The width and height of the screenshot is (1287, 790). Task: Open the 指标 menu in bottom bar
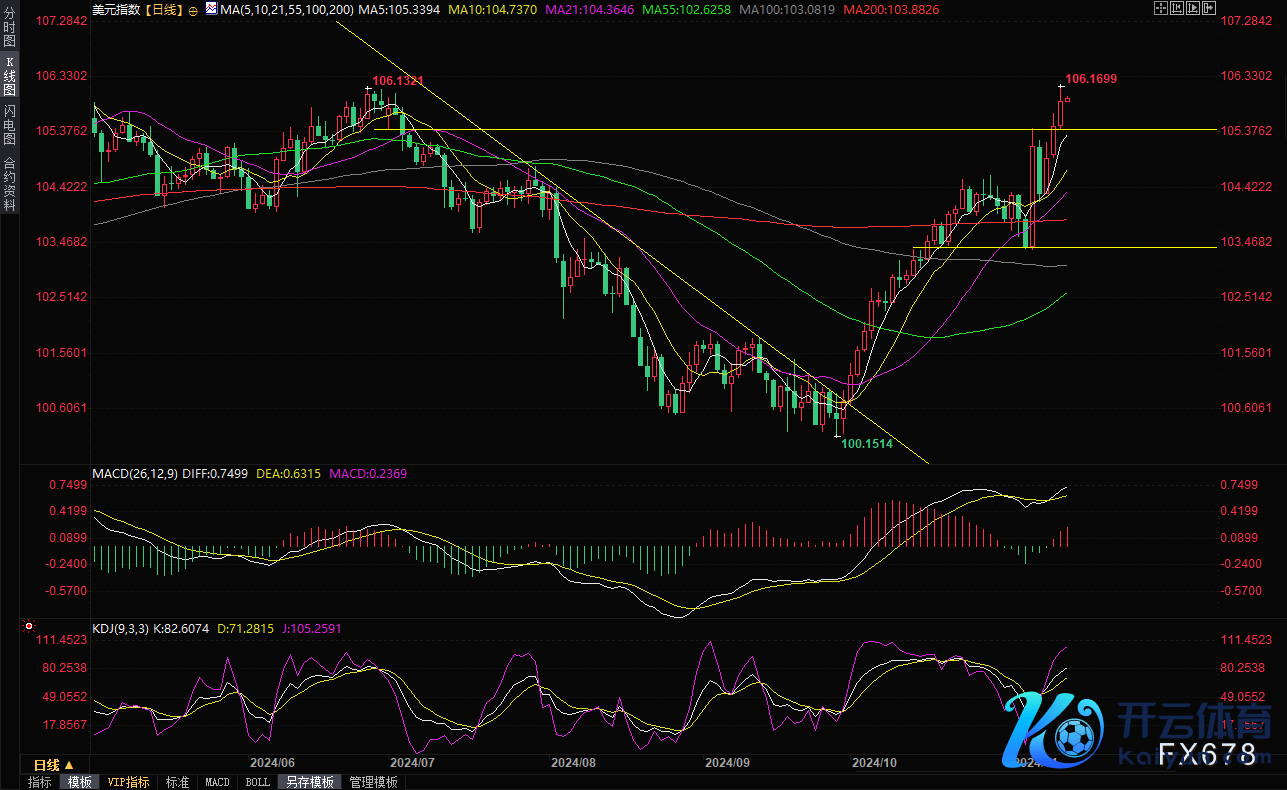[x=40, y=782]
